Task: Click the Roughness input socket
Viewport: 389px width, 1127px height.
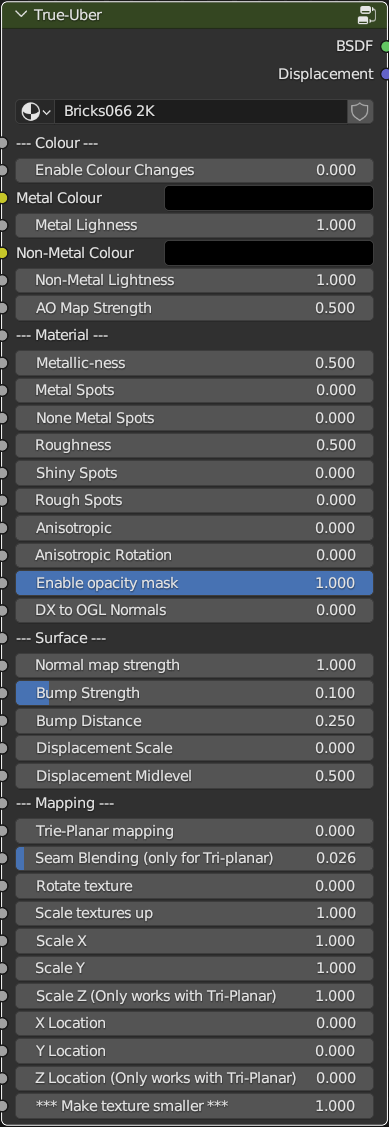Action: pyautogui.click(x=3, y=445)
